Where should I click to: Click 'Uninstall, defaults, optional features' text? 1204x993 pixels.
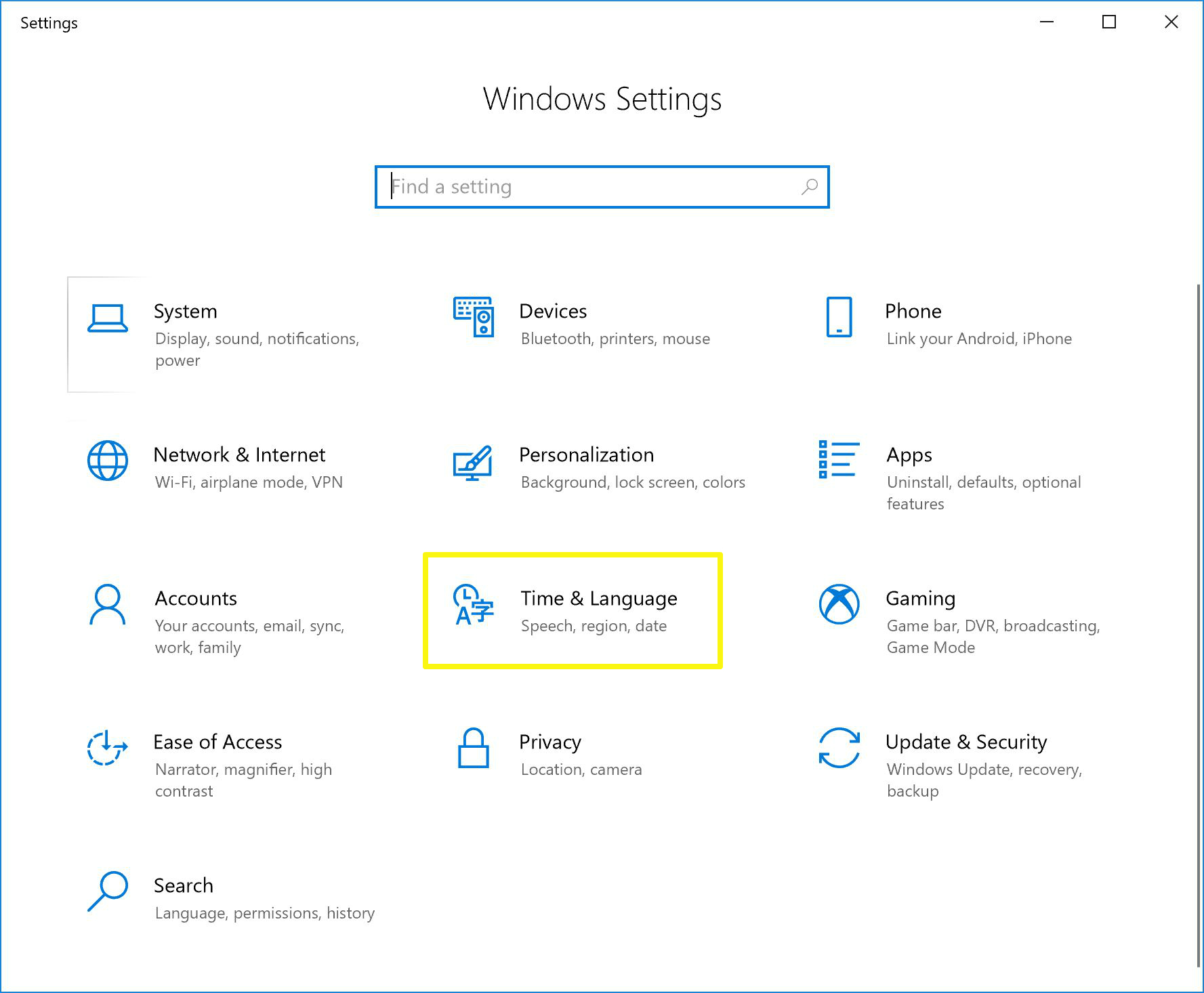coord(984,493)
